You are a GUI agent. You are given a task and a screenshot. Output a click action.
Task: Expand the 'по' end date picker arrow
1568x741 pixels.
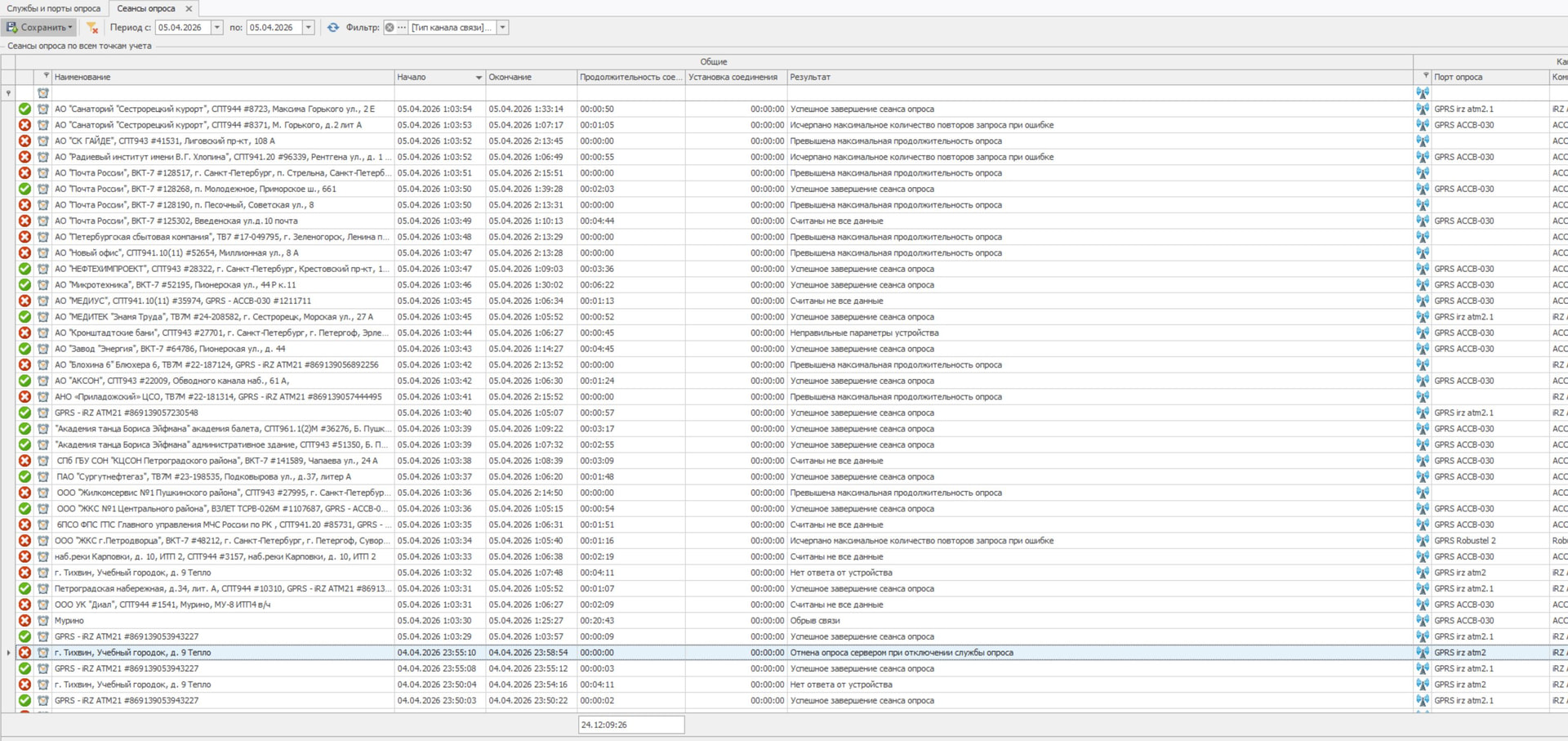[309, 28]
